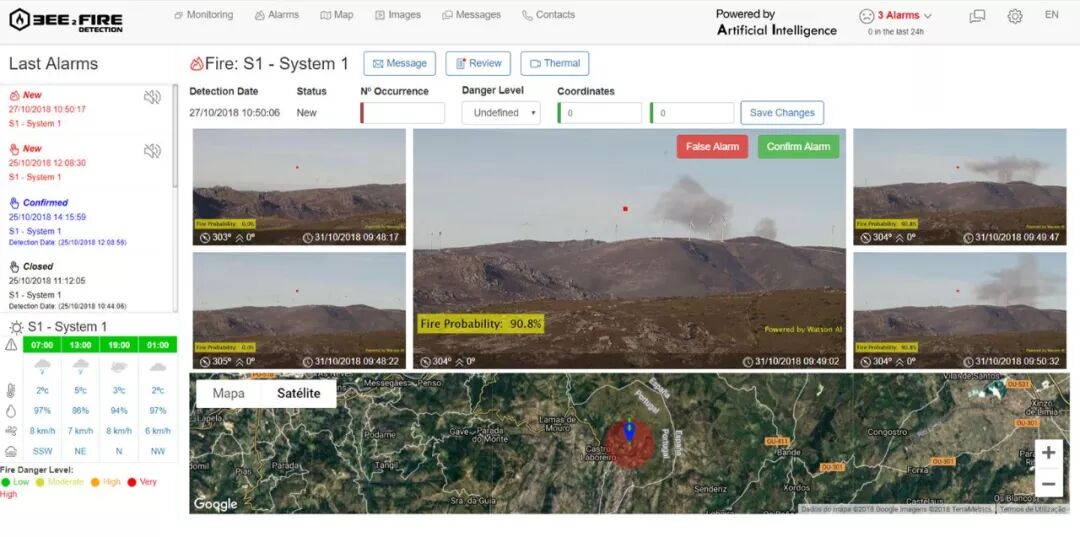Open the Danger Level dropdown
This screenshot has height=537, width=1080.
coord(500,113)
